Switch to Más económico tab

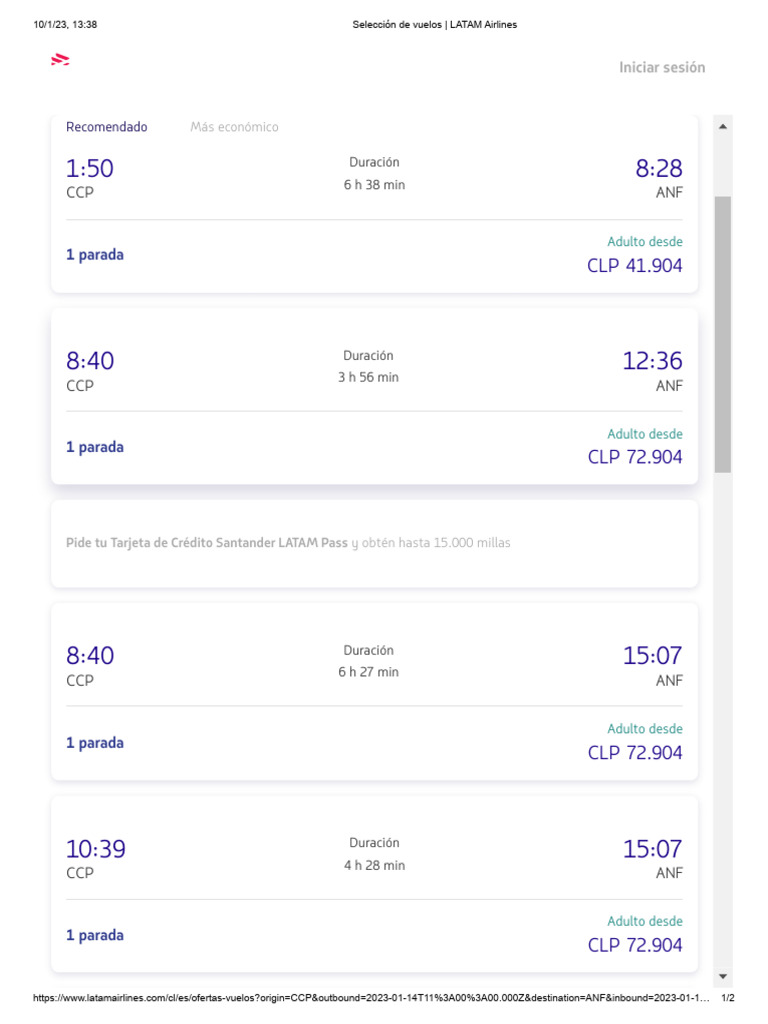click(234, 127)
